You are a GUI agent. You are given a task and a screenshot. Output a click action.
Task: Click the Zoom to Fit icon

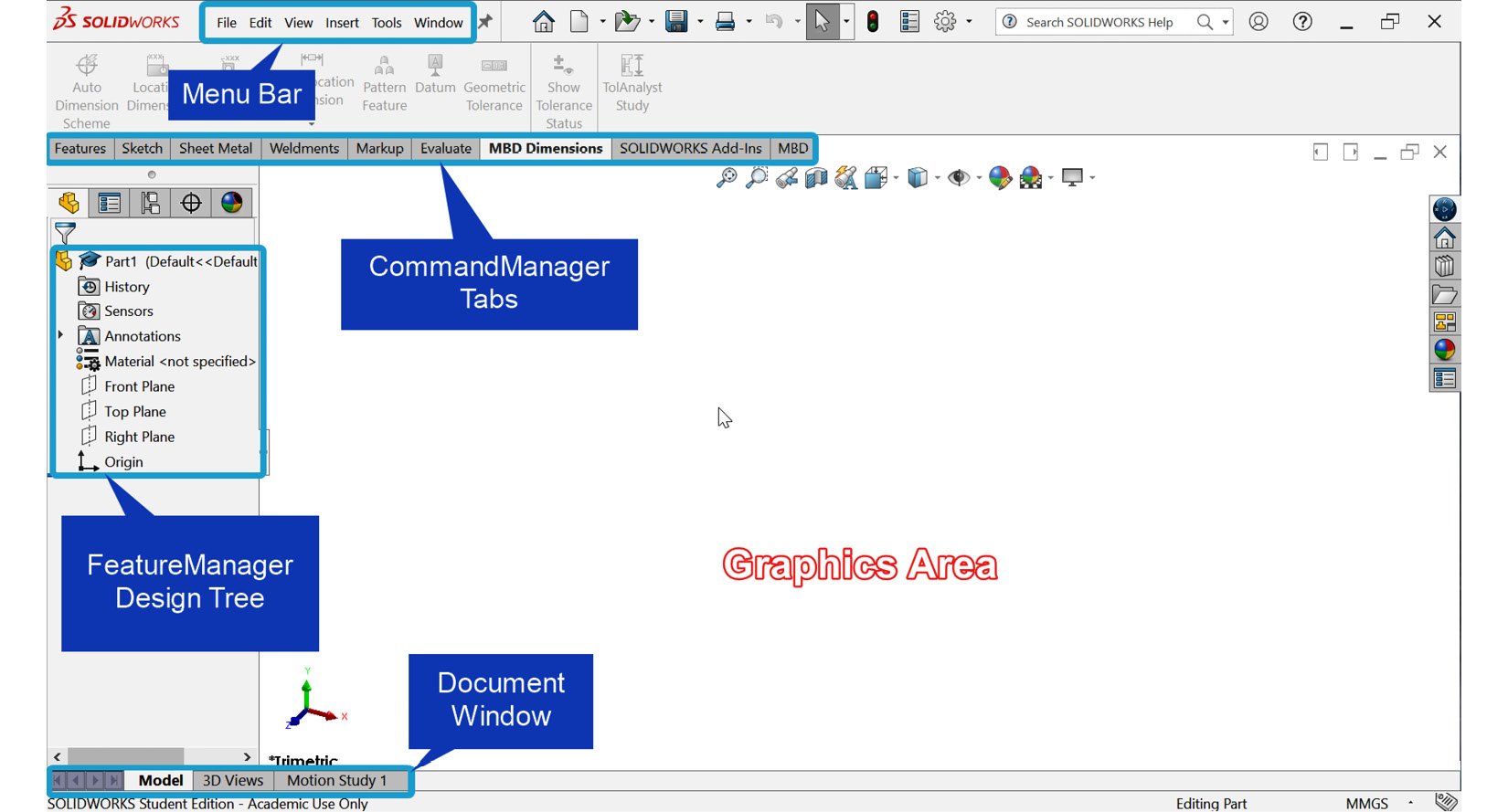(727, 177)
